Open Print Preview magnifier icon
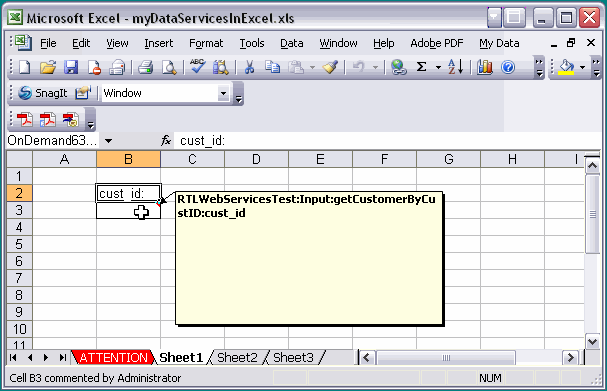This screenshot has width=607, height=391. coord(169,67)
